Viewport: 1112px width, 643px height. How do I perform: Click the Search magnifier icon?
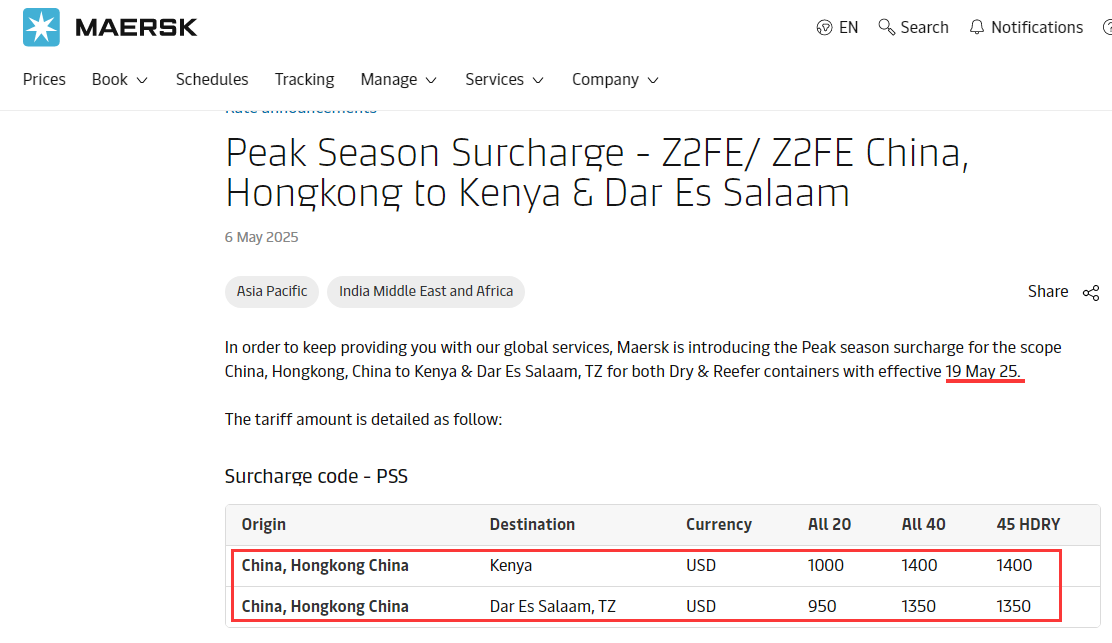pos(886,27)
